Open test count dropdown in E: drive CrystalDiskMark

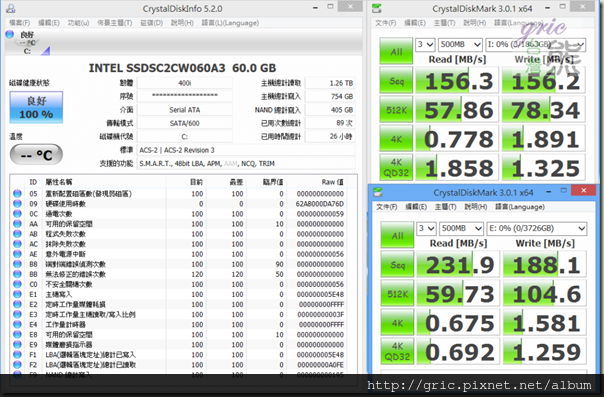(x=426, y=229)
